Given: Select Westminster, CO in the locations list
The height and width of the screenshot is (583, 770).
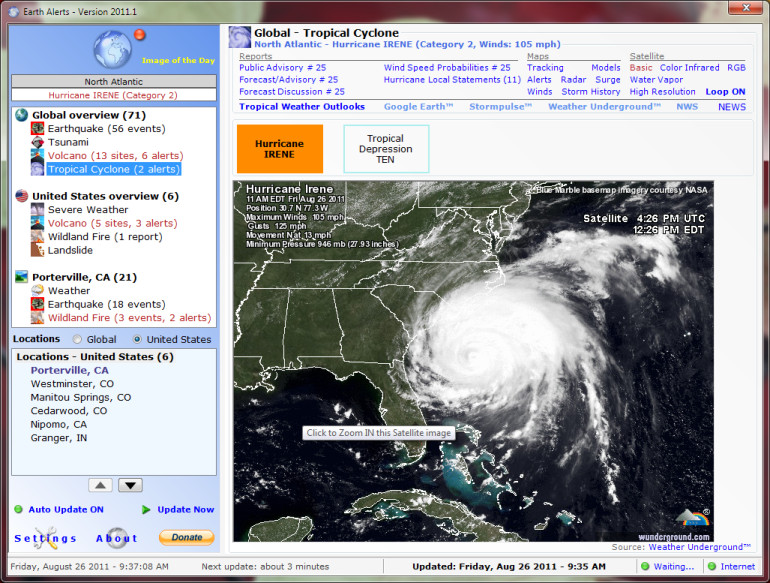Looking at the screenshot, I should point(72,384).
